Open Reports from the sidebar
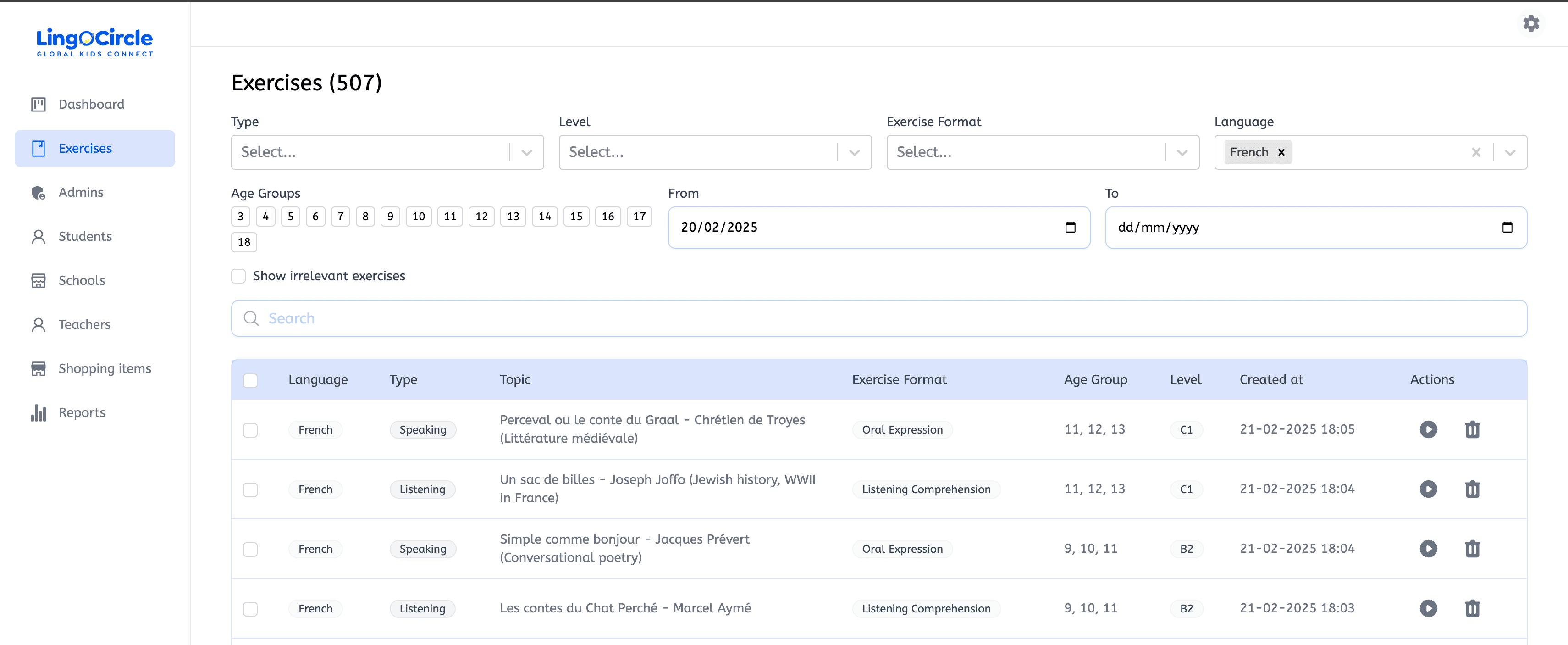The height and width of the screenshot is (645, 1568). coord(82,412)
